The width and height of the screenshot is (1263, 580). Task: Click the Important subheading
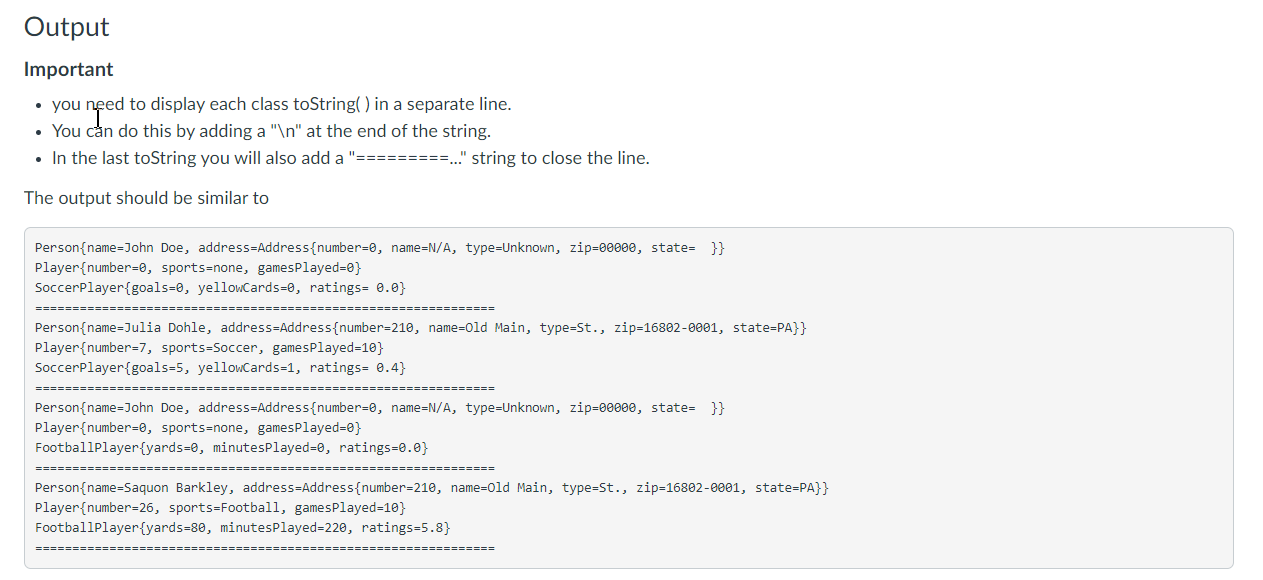[x=69, y=70]
